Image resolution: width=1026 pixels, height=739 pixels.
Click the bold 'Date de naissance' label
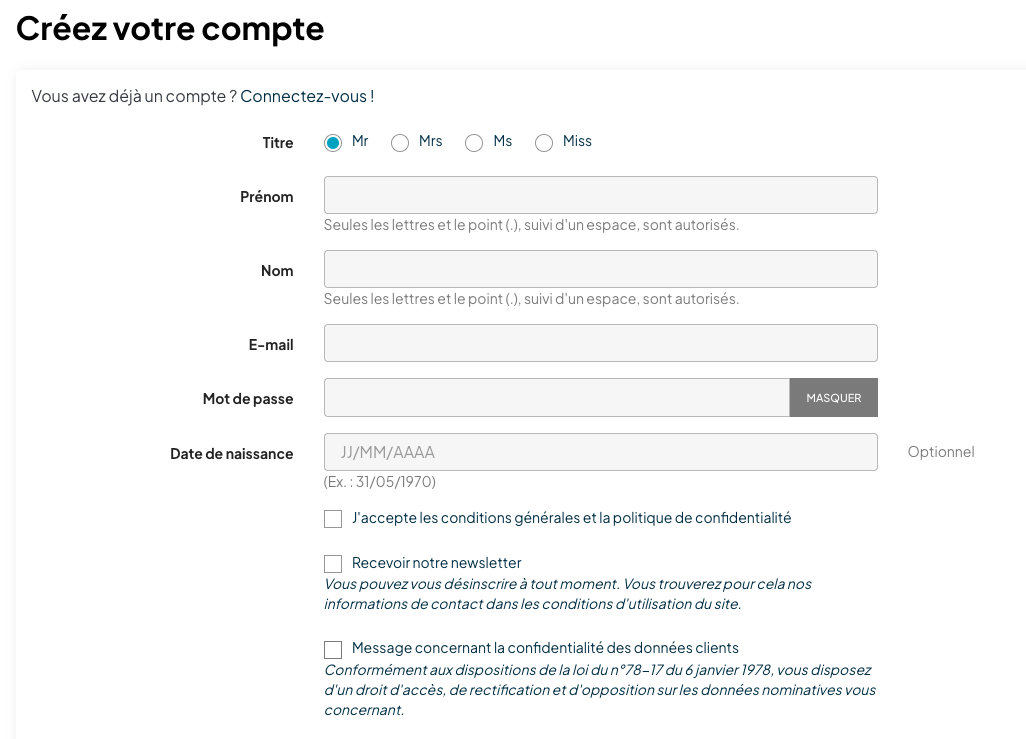pos(232,454)
